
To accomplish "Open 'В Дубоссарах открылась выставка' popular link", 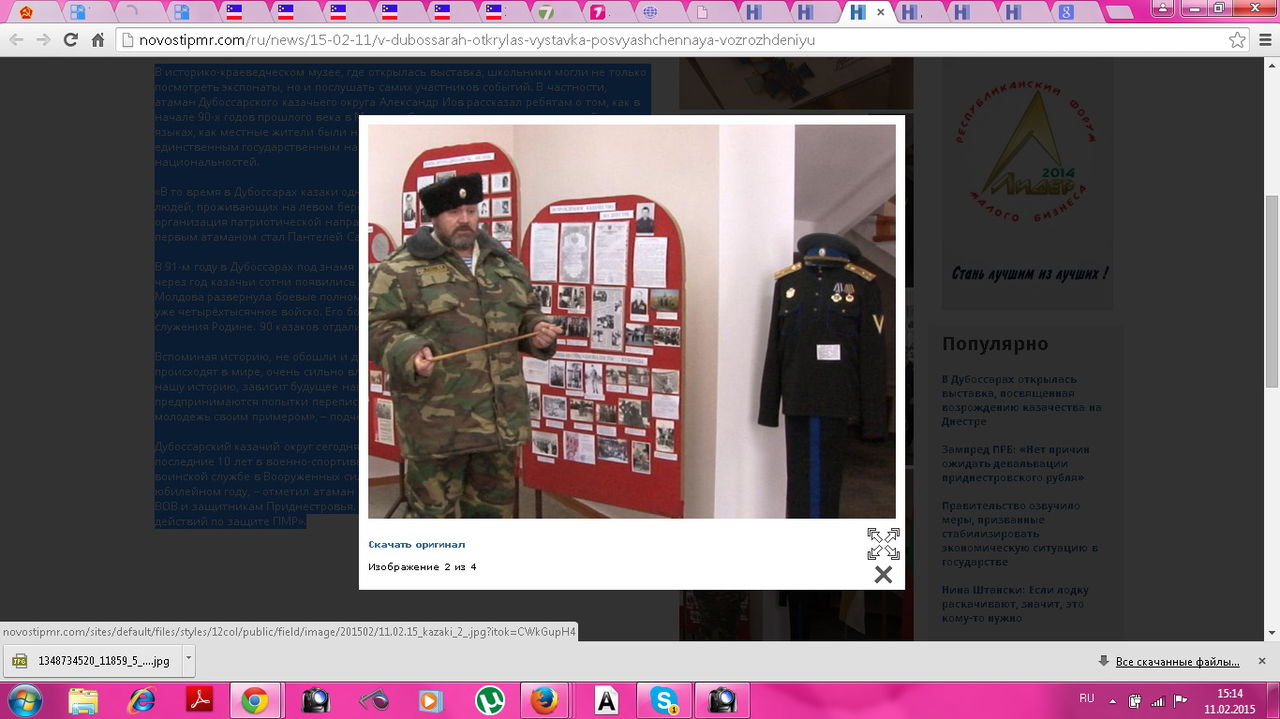I will coord(1022,400).
